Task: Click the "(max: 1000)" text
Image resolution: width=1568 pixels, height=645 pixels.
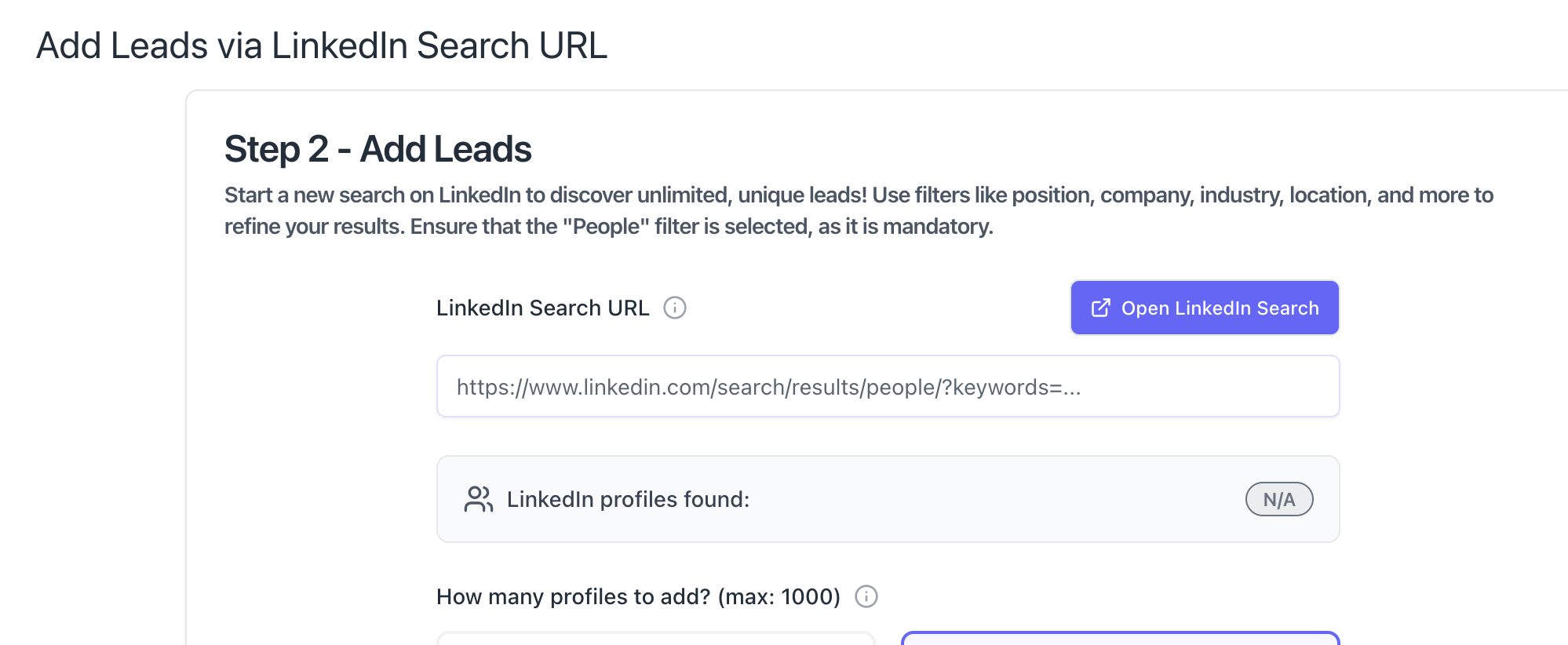Action: tap(779, 596)
